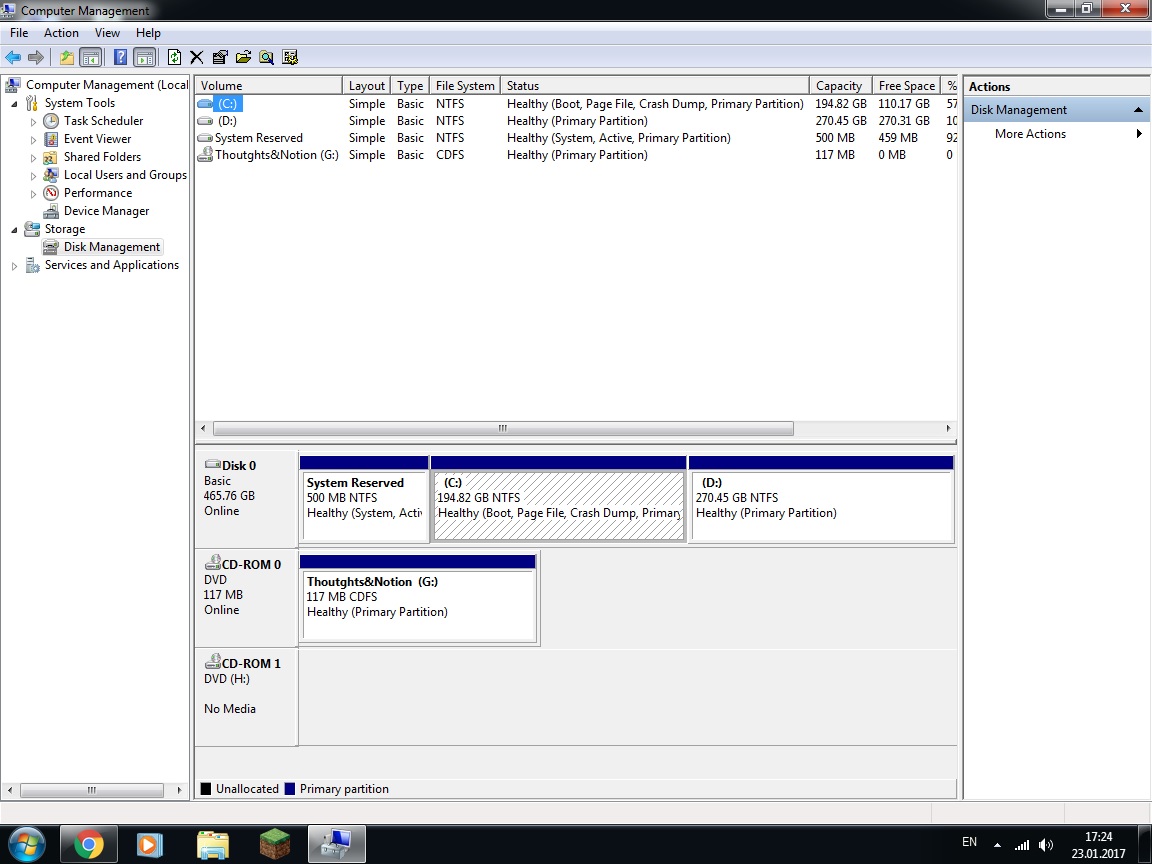1152x864 pixels.
Task: Sort by the Free Space column header
Action: coord(906,86)
